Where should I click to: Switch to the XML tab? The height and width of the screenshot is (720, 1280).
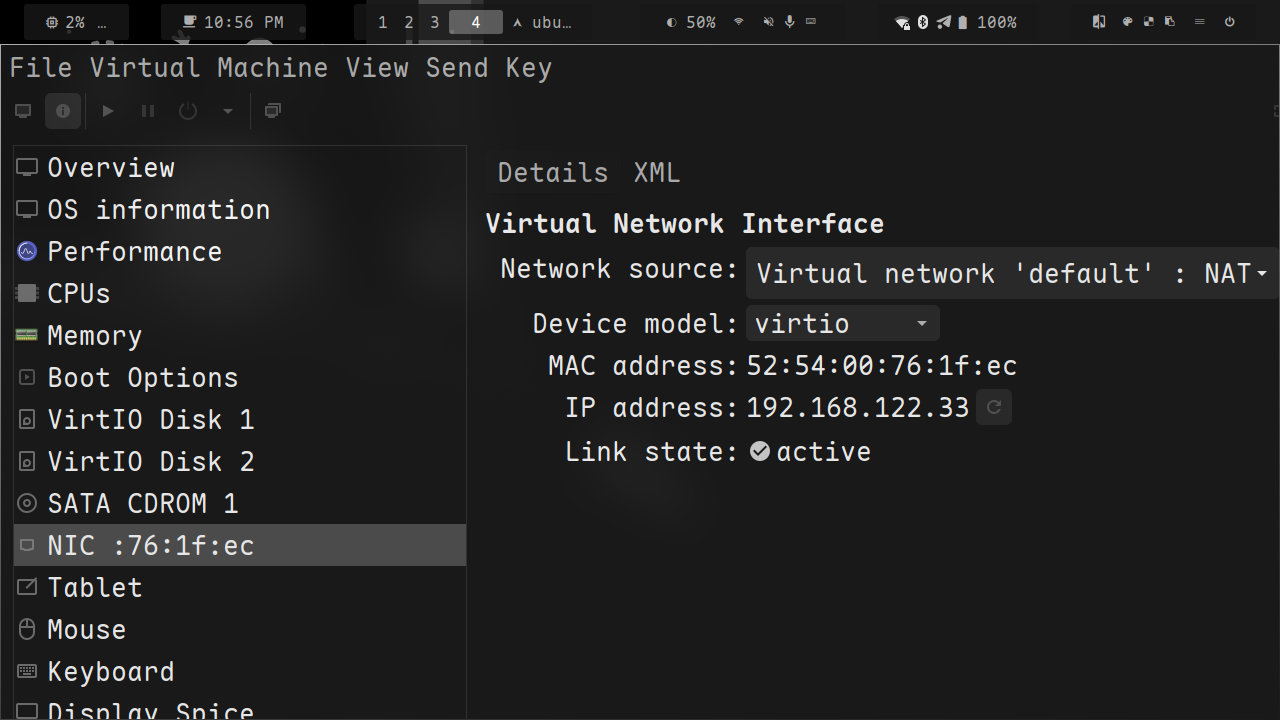657,173
